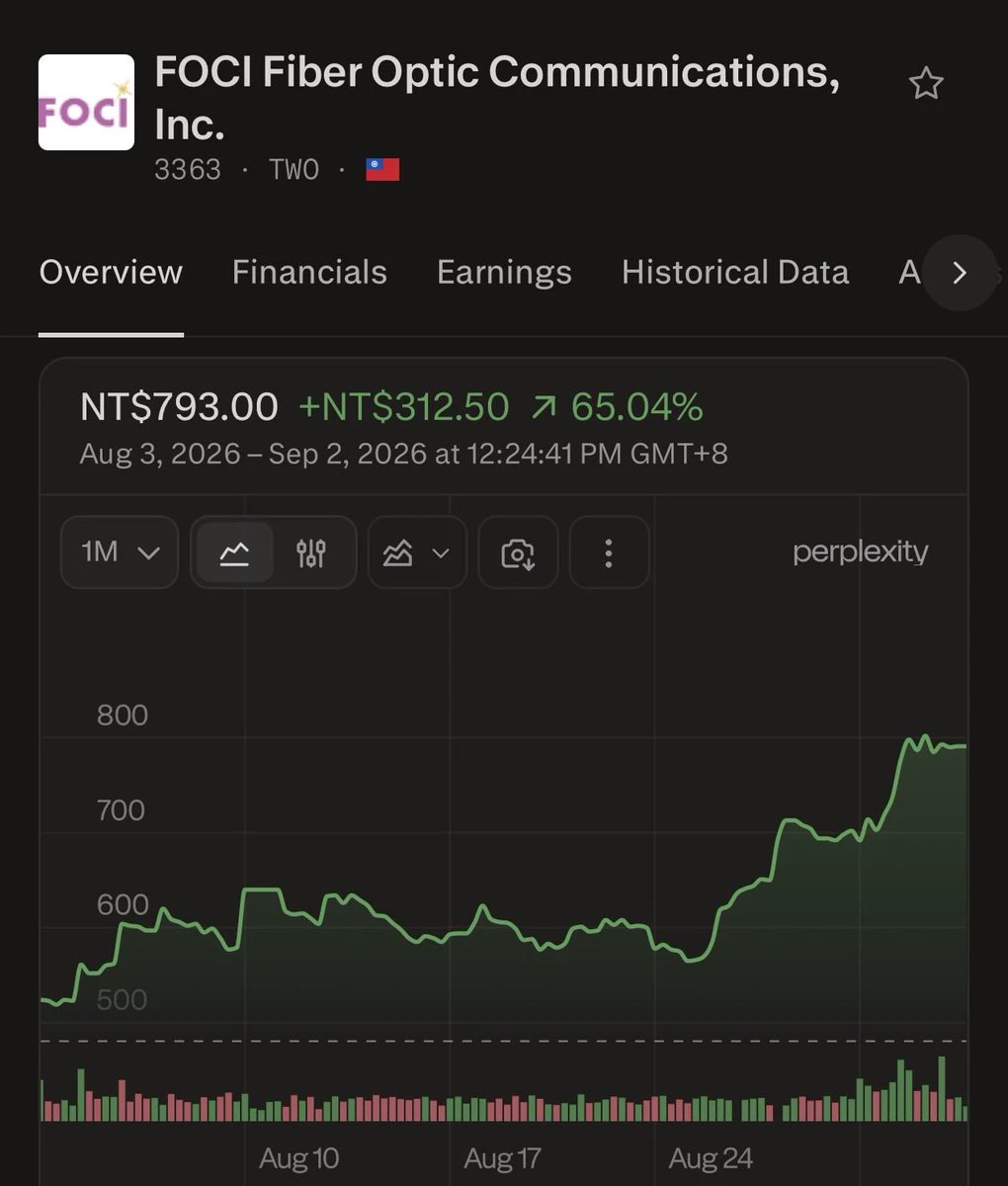Open the Overview tab
1008x1186 pixels.
click(111, 272)
